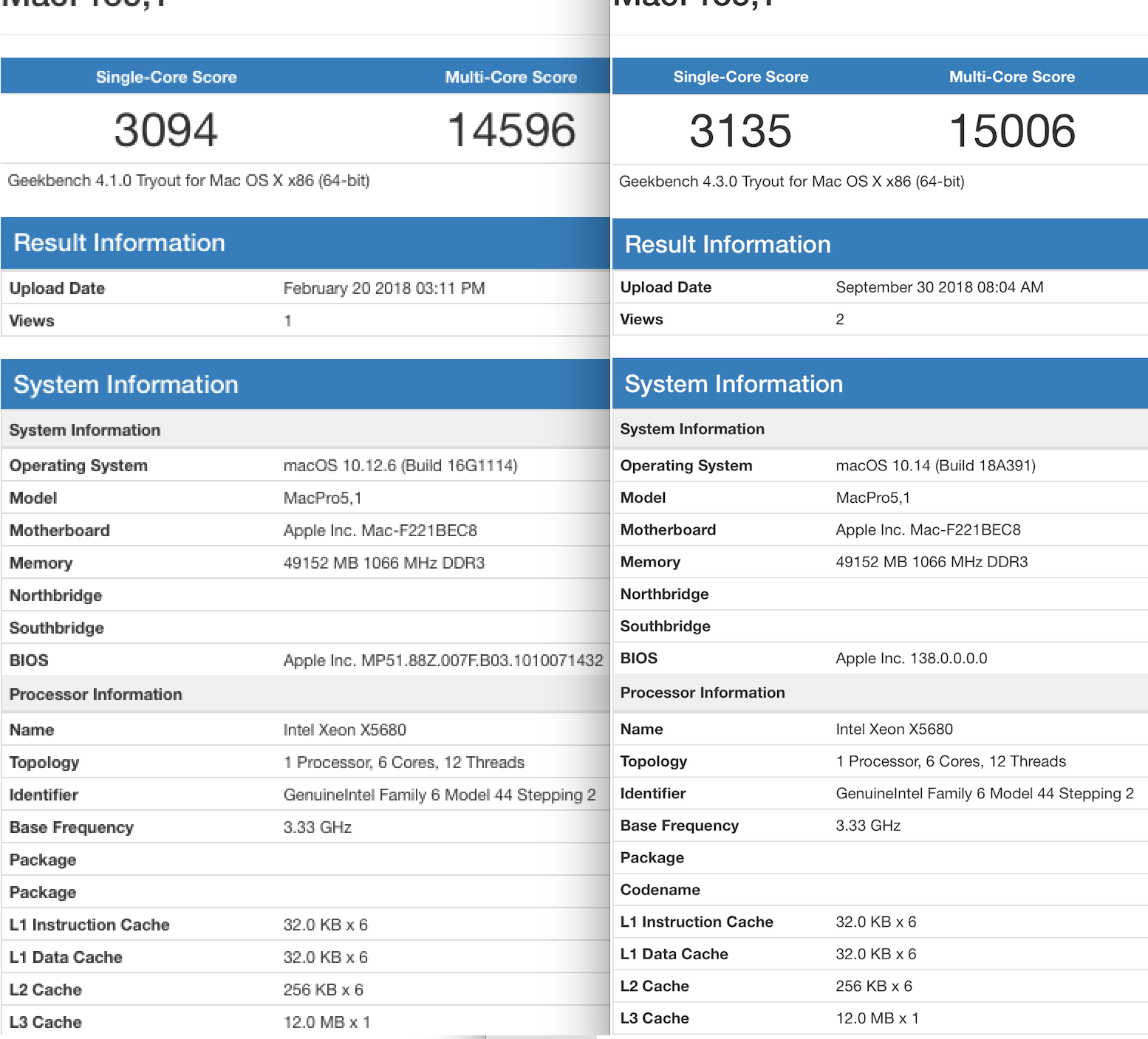Click 'Multi-Core Score' label above 14596
The width and height of the screenshot is (1148, 1039).
click(x=511, y=77)
